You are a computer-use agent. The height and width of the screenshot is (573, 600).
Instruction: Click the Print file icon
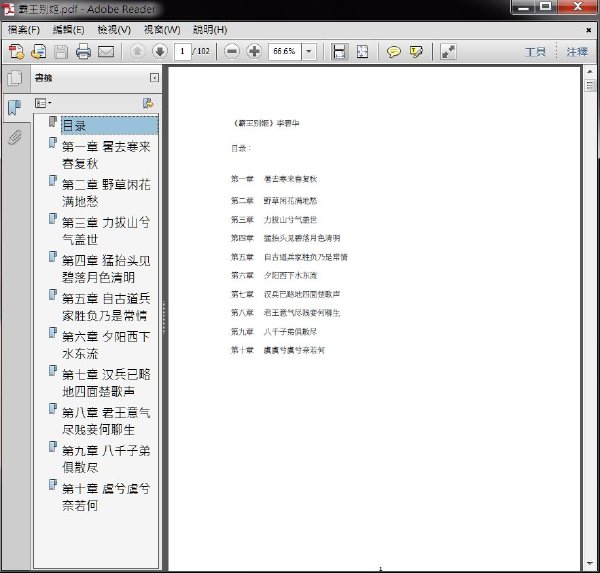pyautogui.click(x=83, y=52)
